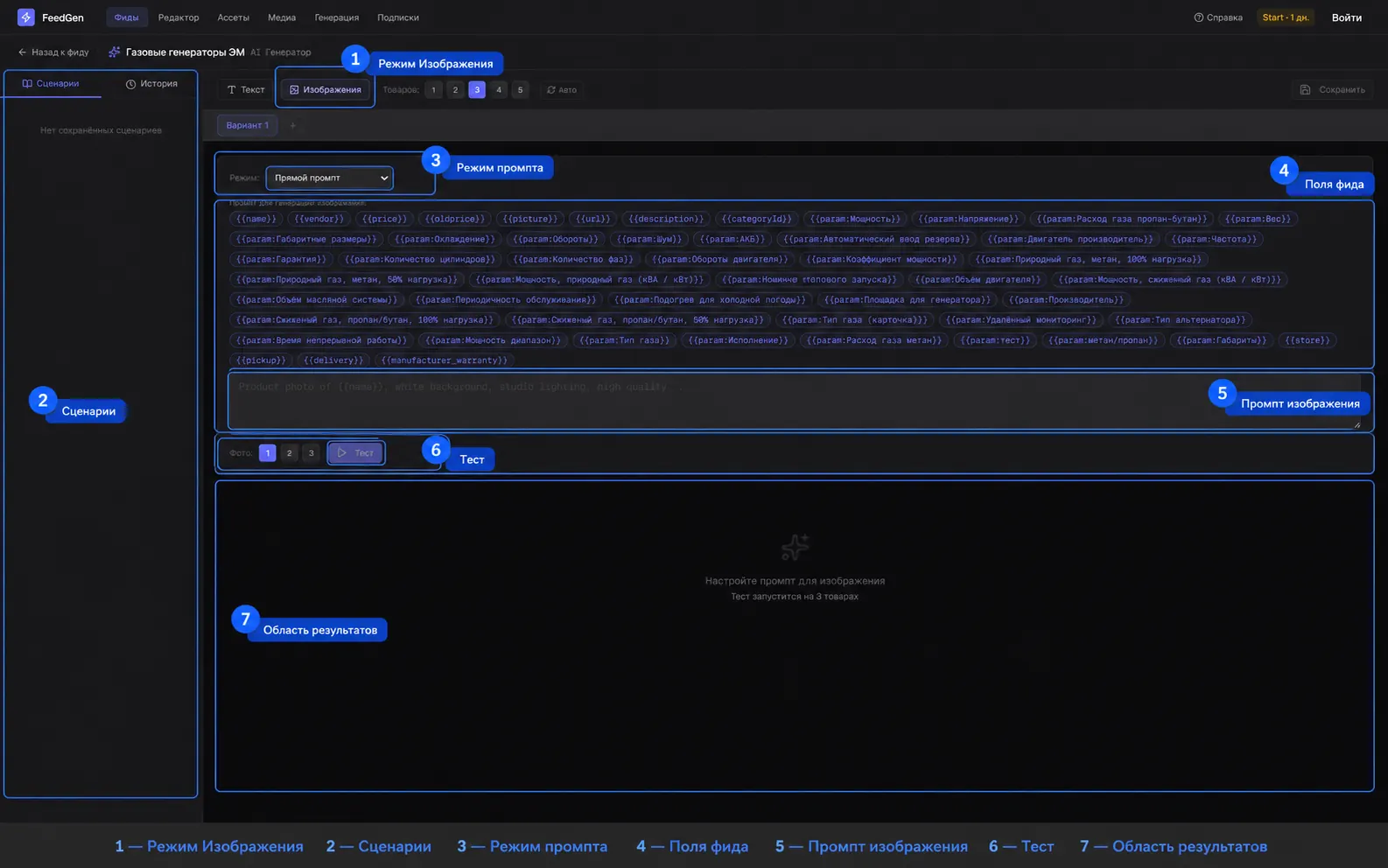The image size is (1388, 868).
Task: Click the AI sparkles icon near Газовые генераторы ЭМ
Action: pyautogui.click(x=115, y=52)
